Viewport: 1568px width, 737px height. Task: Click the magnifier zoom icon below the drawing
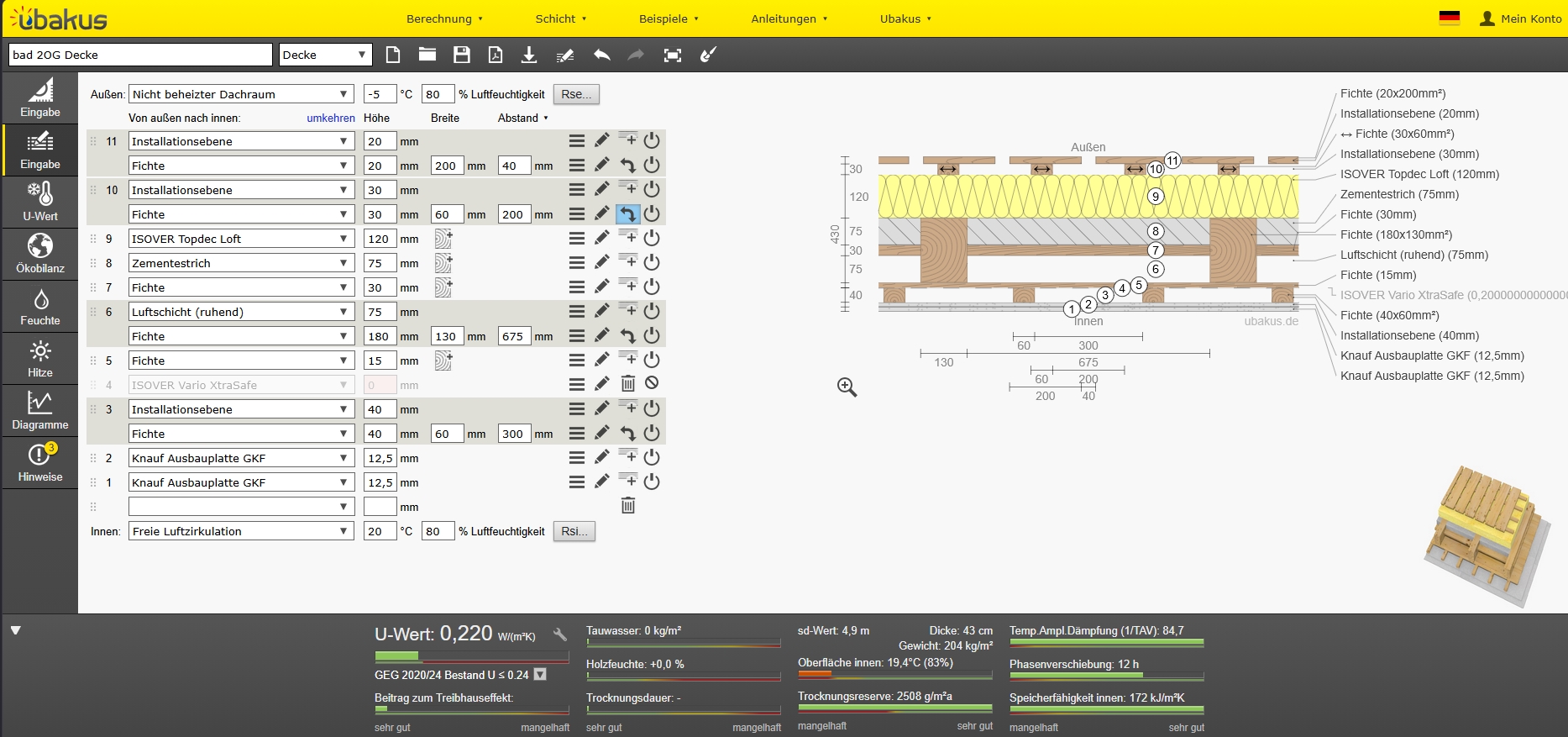coord(847,387)
